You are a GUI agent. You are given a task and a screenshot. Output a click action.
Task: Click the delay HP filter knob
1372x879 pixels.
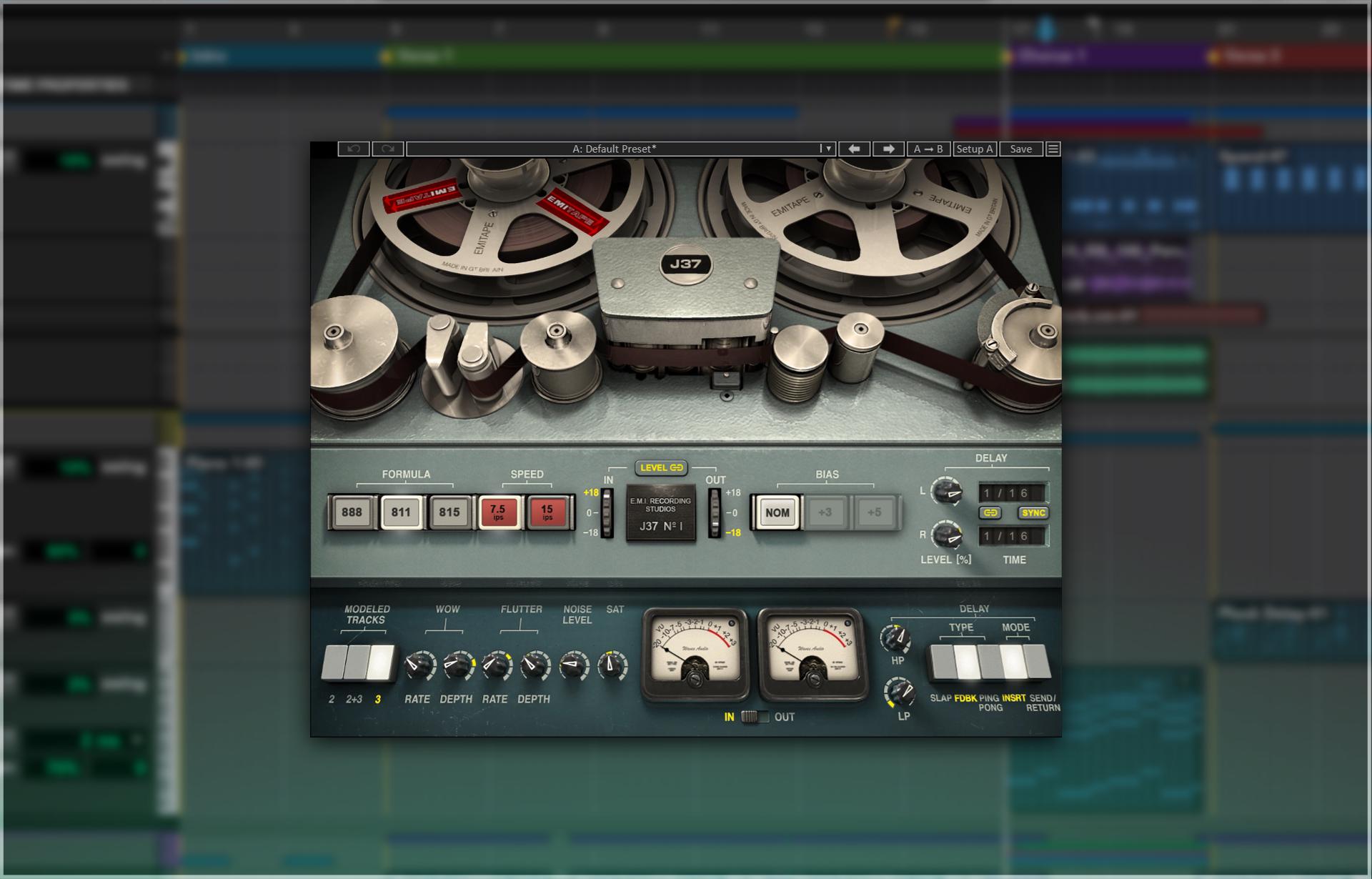tap(896, 637)
